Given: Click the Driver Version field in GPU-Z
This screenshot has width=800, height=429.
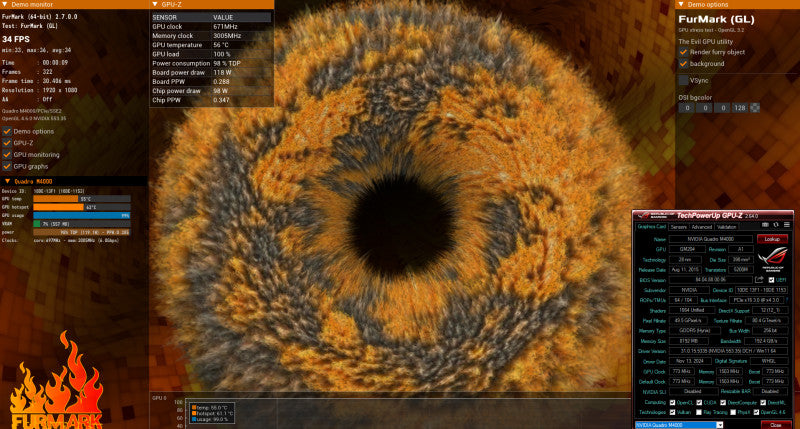Looking at the screenshot, I should [x=728, y=351].
